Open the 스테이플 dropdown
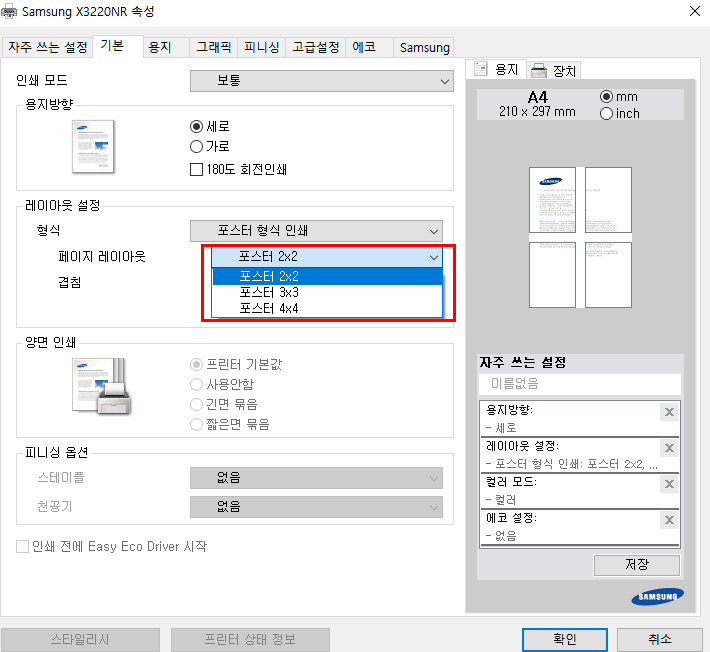This screenshot has width=710, height=652. (316, 478)
